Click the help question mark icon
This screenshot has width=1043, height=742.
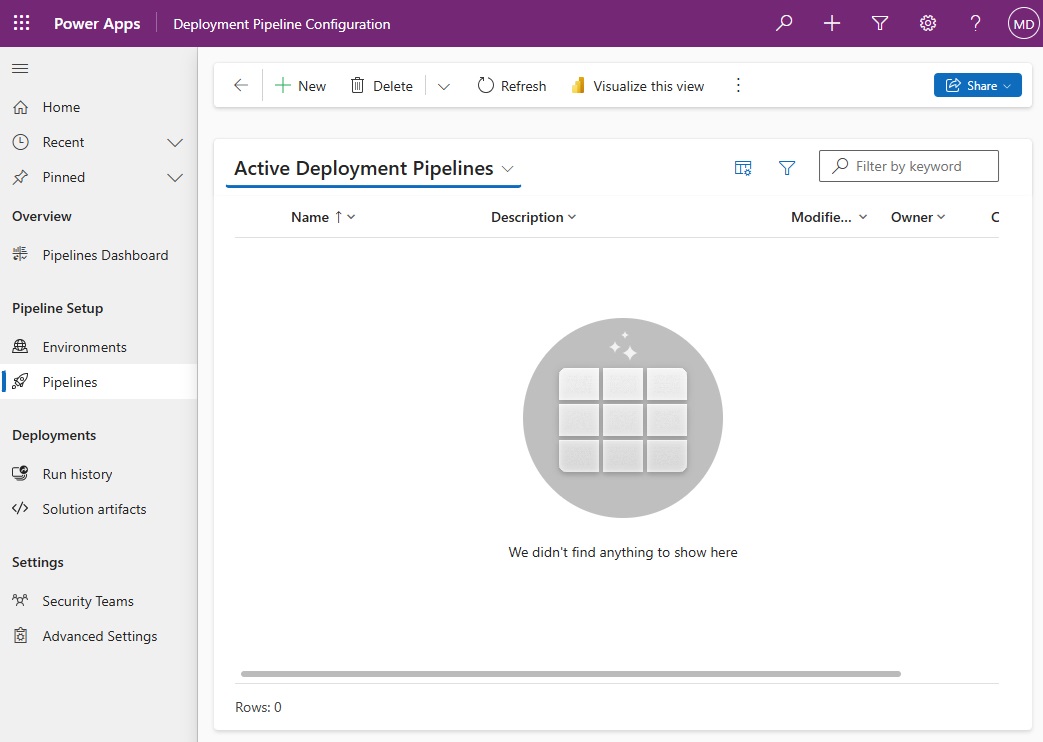[976, 23]
